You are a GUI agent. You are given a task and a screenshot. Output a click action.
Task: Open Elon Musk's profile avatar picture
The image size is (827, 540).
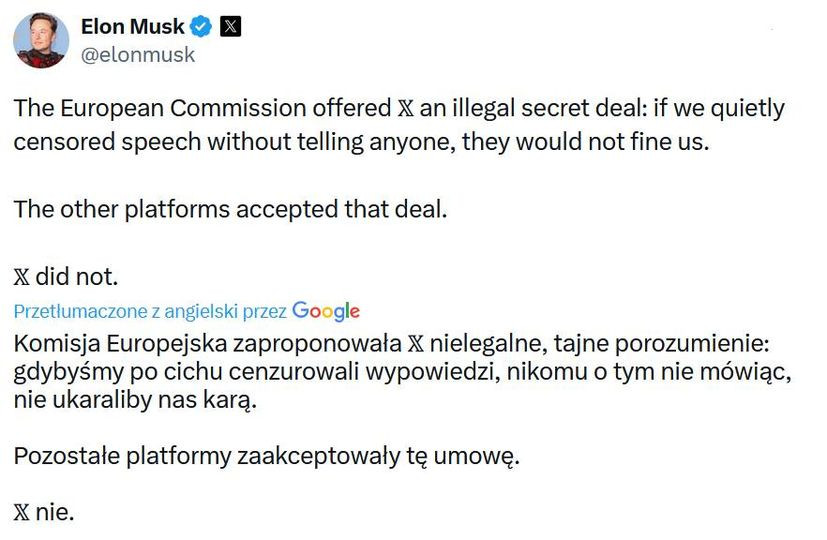41,41
